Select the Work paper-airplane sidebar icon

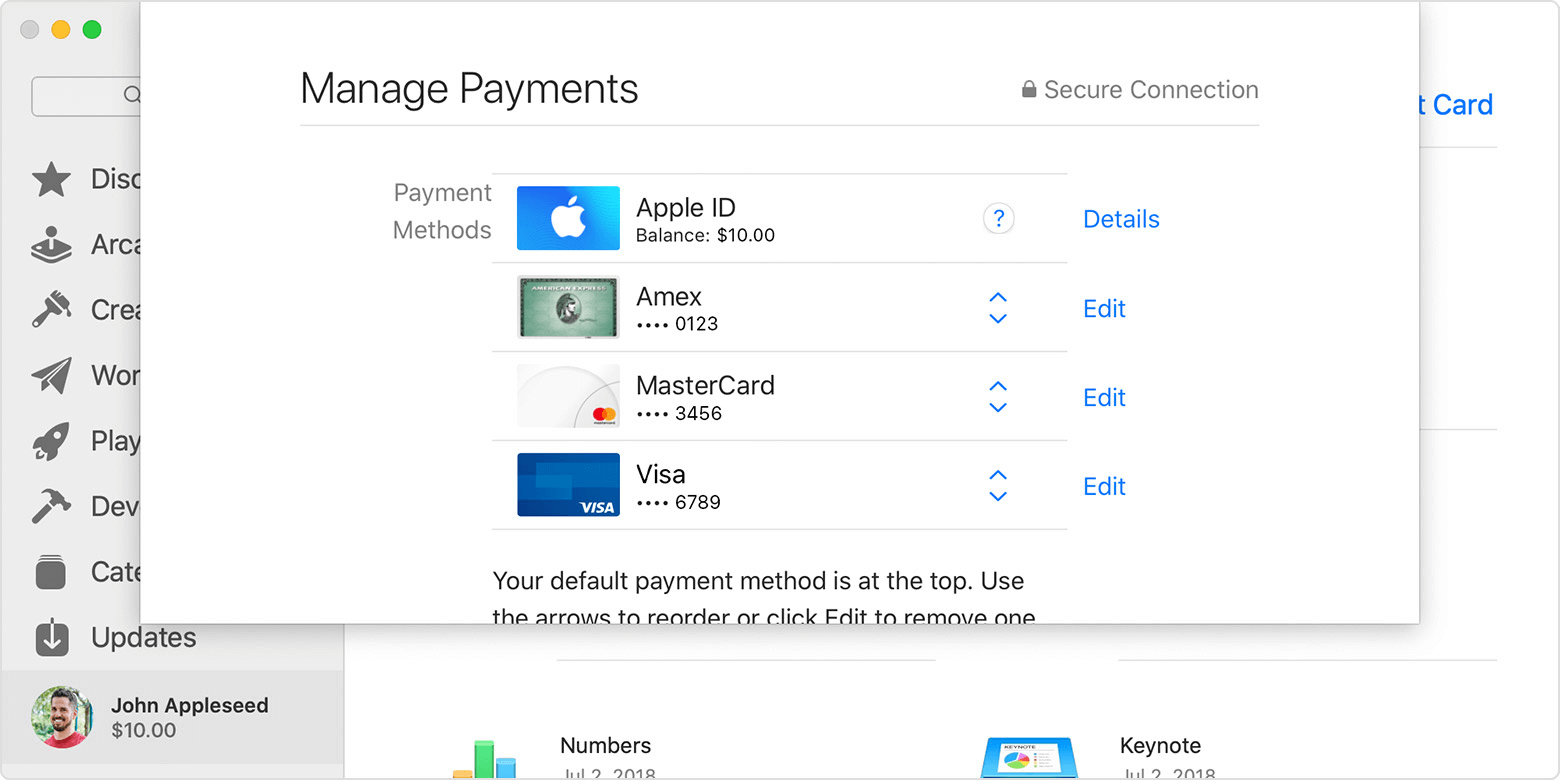click(49, 375)
